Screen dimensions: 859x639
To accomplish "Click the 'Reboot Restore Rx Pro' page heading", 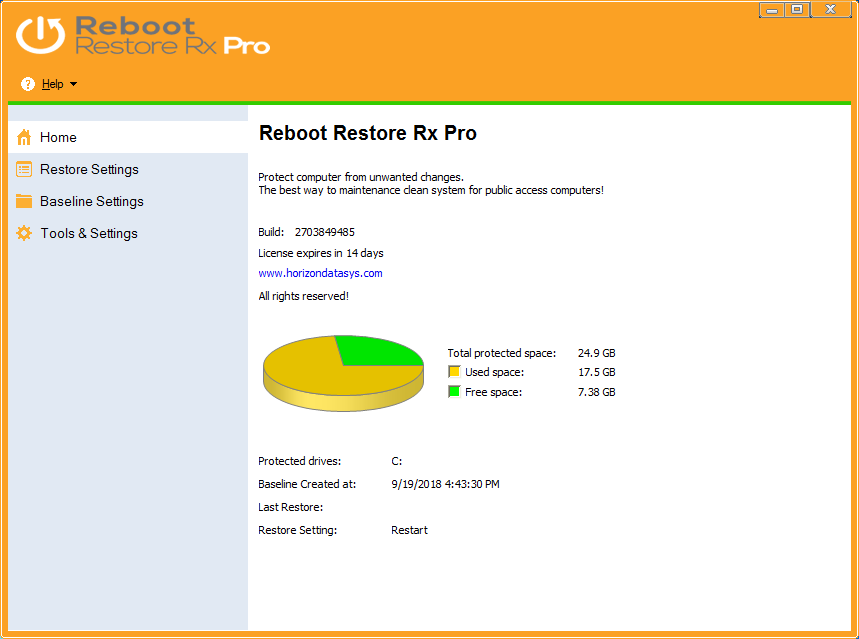I will tap(368, 133).
